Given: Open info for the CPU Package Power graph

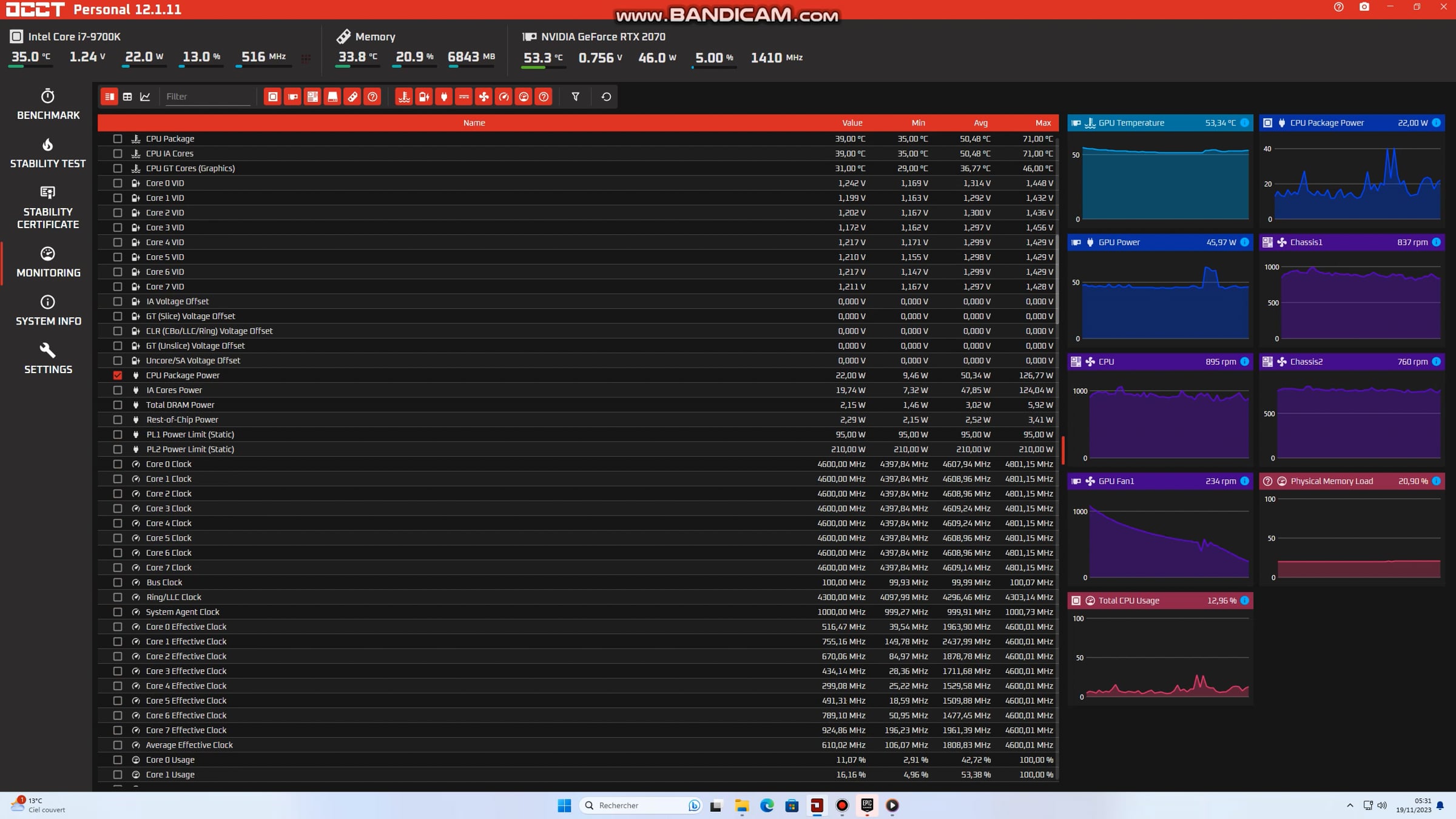Looking at the screenshot, I should pyautogui.click(x=1437, y=123).
